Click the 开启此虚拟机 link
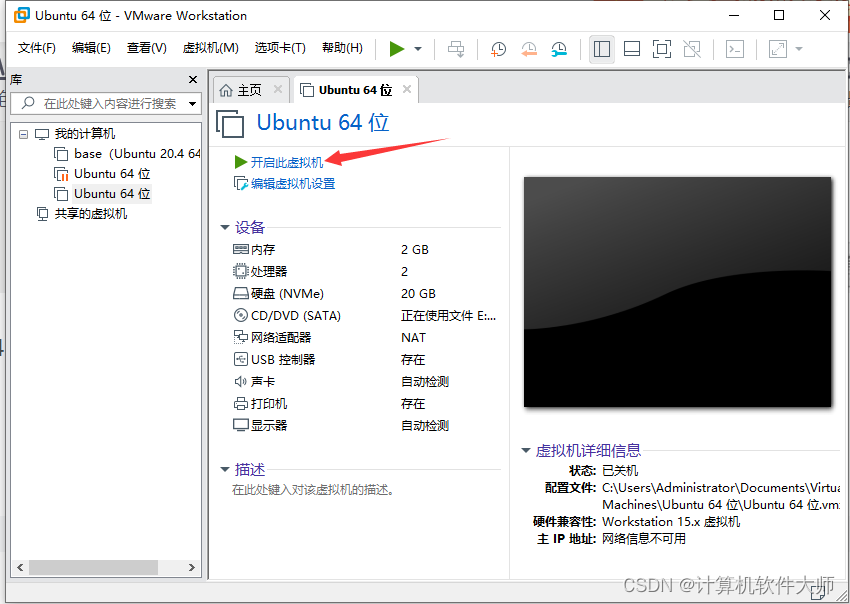The width and height of the screenshot is (850, 604). (287, 162)
